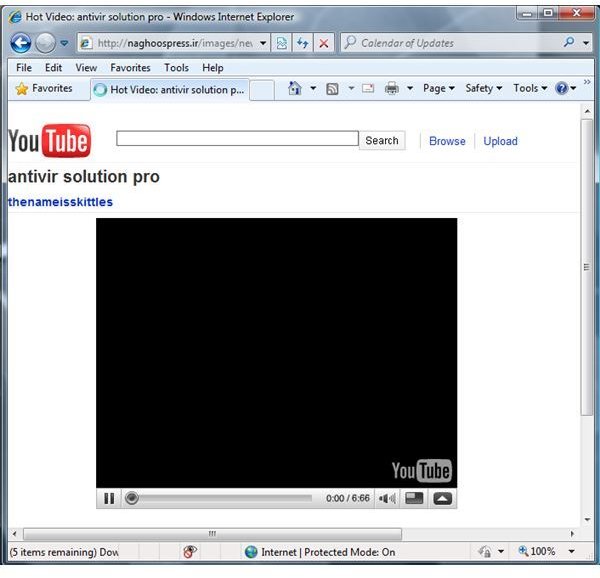Click the Home icon in command bar
This screenshot has height=578, width=600.
295,88
